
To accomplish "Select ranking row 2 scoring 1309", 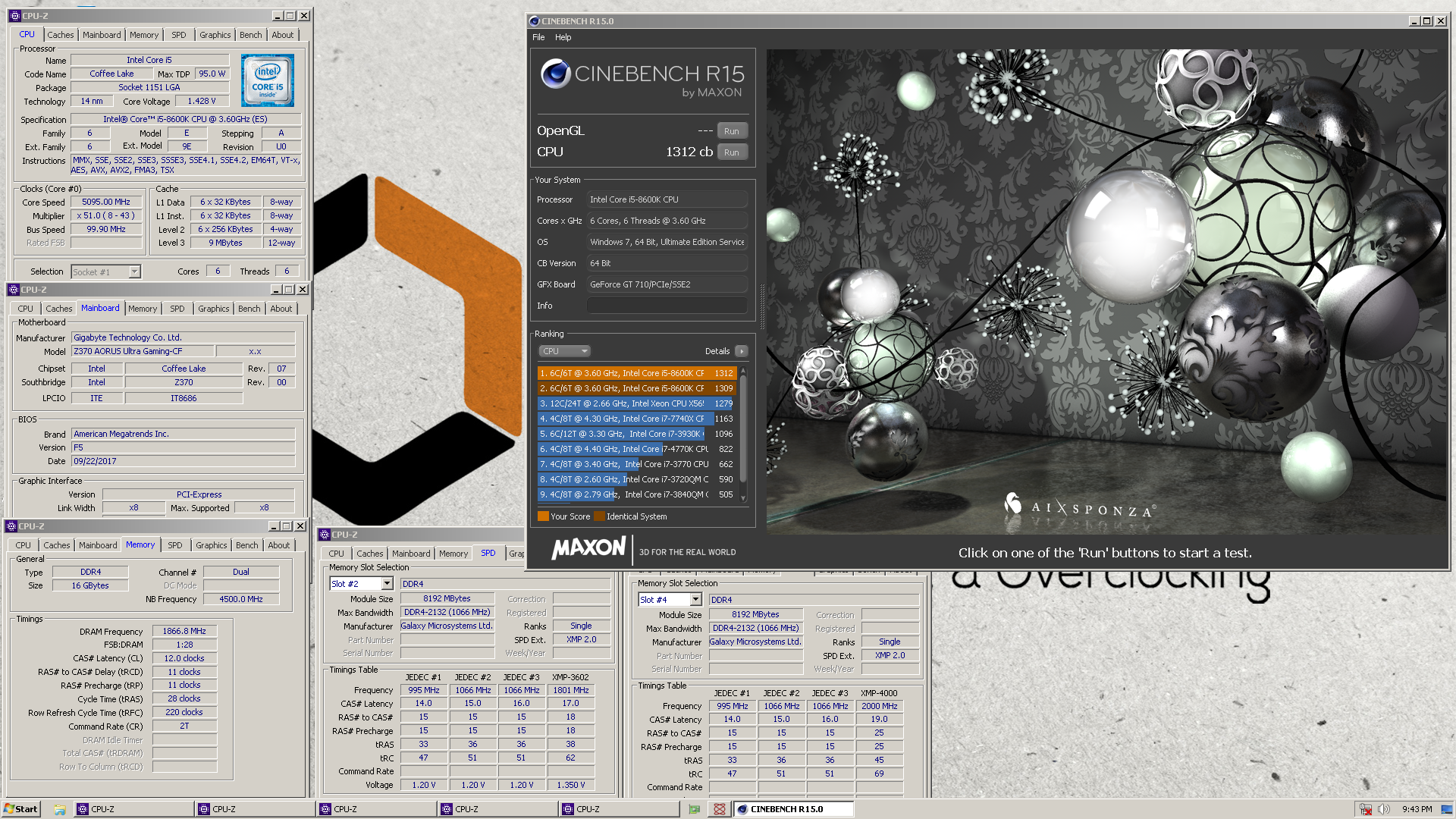I will (636, 388).
